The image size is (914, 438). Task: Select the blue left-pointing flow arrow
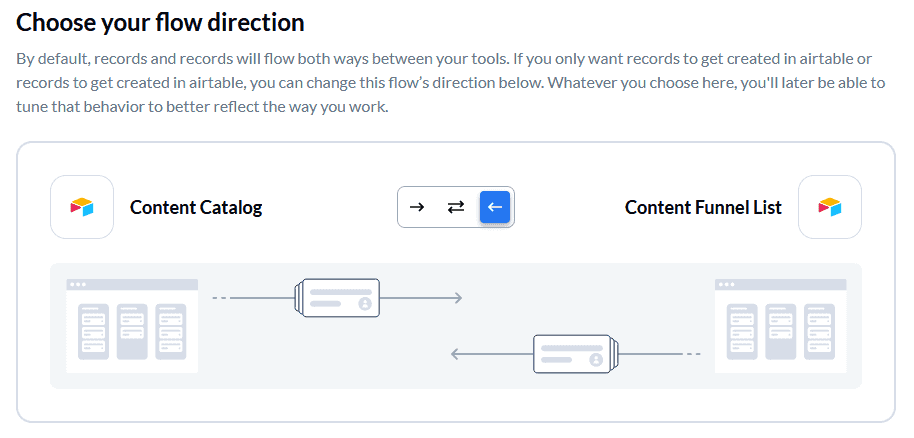pyautogui.click(x=495, y=207)
